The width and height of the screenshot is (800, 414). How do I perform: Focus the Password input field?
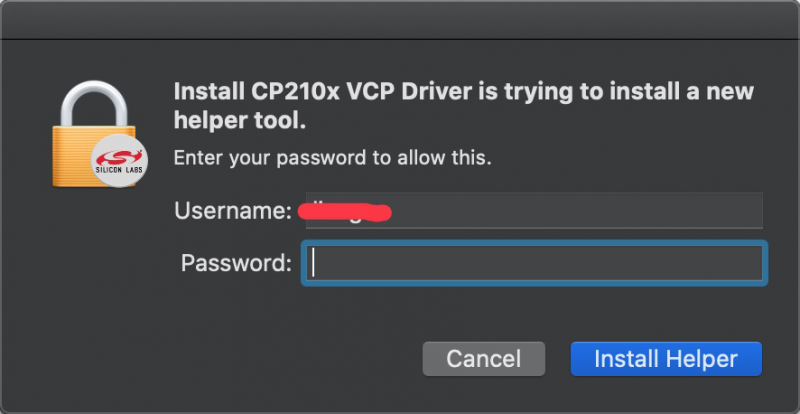[x=534, y=262]
